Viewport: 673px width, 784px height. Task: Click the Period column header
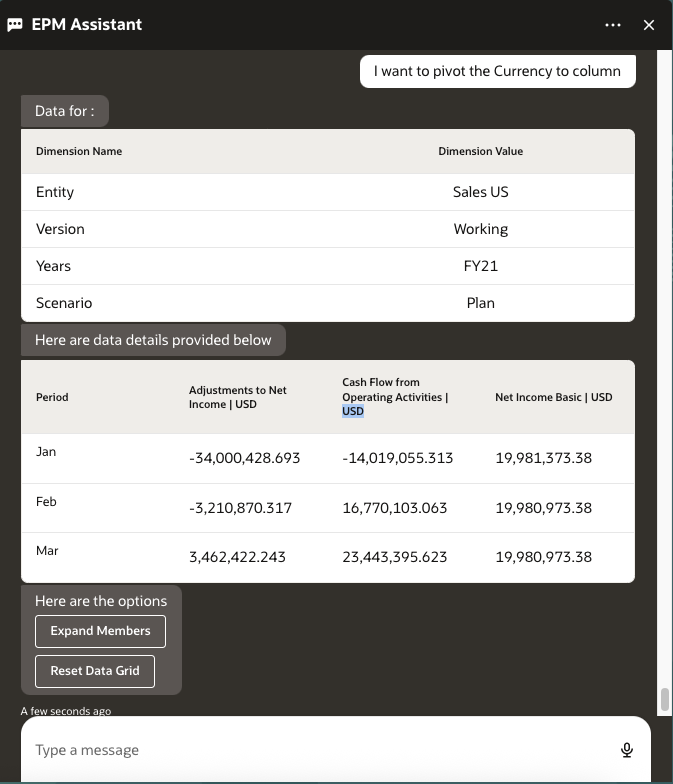pos(52,397)
